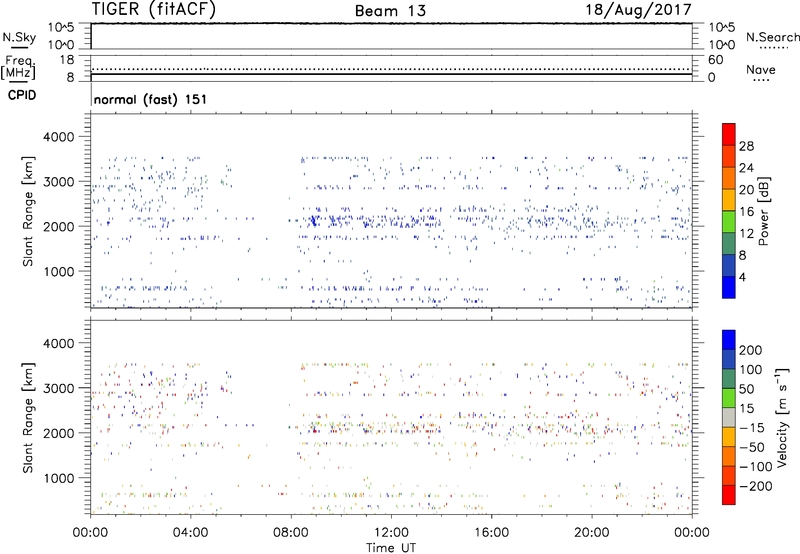Click the −50 tick on Velocity colorbar
Image resolution: width=800 pixels, height=554 pixels.
(x=753, y=447)
